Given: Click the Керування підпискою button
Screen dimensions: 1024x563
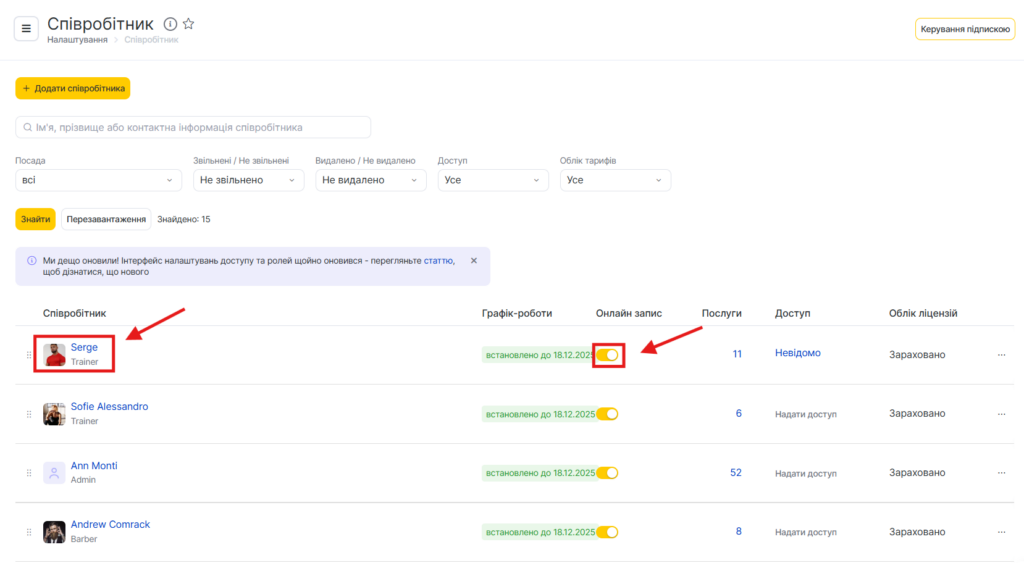Looking at the screenshot, I should (x=964, y=29).
